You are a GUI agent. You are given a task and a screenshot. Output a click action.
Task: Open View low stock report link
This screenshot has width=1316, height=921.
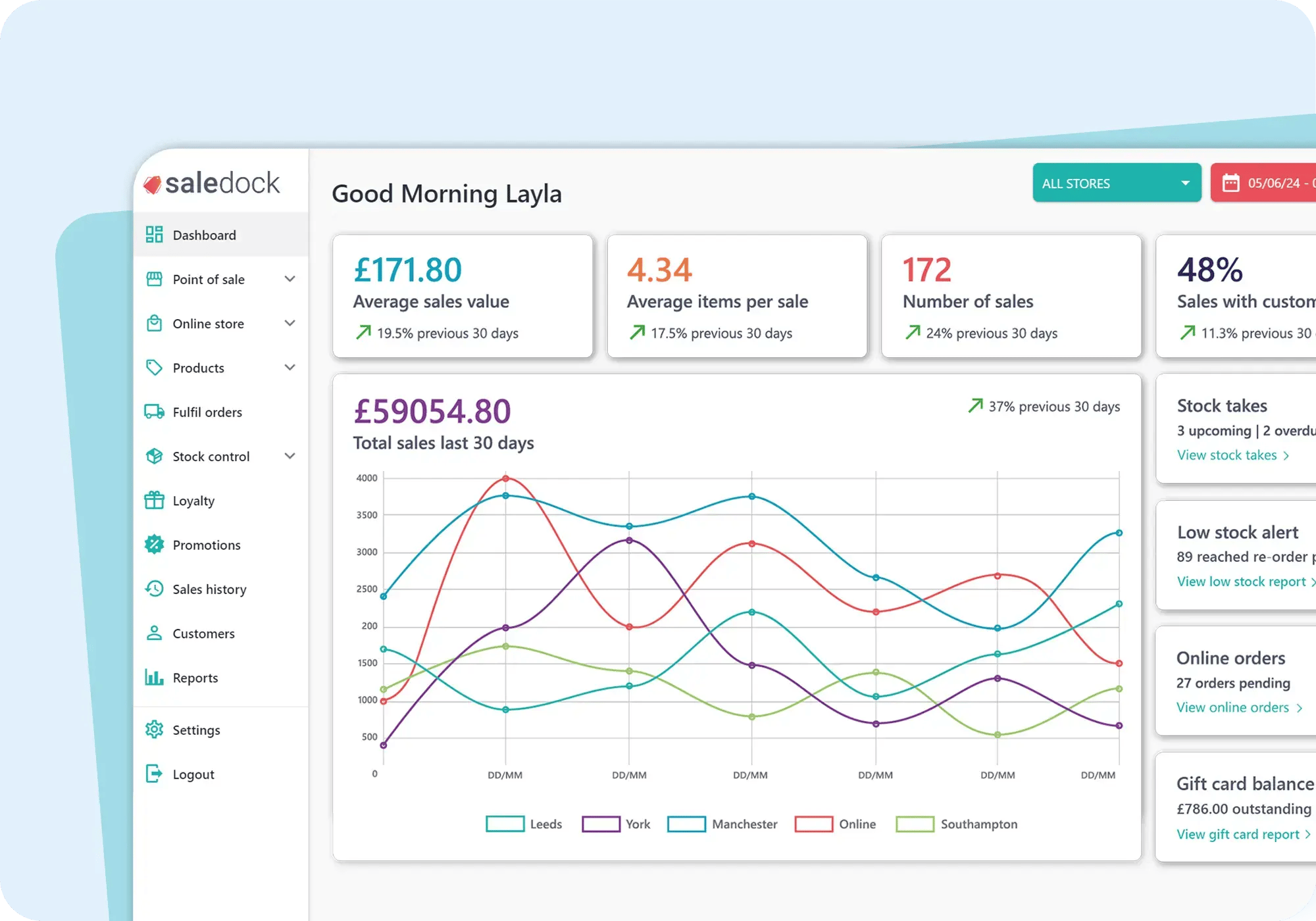click(1240, 581)
